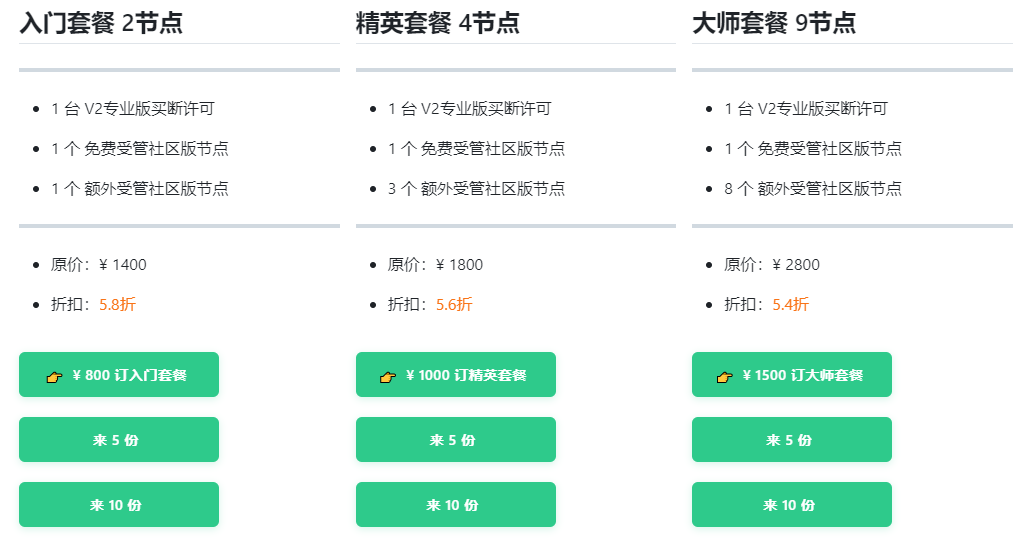The image size is (1020, 543).
Task: Click pointing hand icon on 大师套餐 button
Action: coord(724,377)
